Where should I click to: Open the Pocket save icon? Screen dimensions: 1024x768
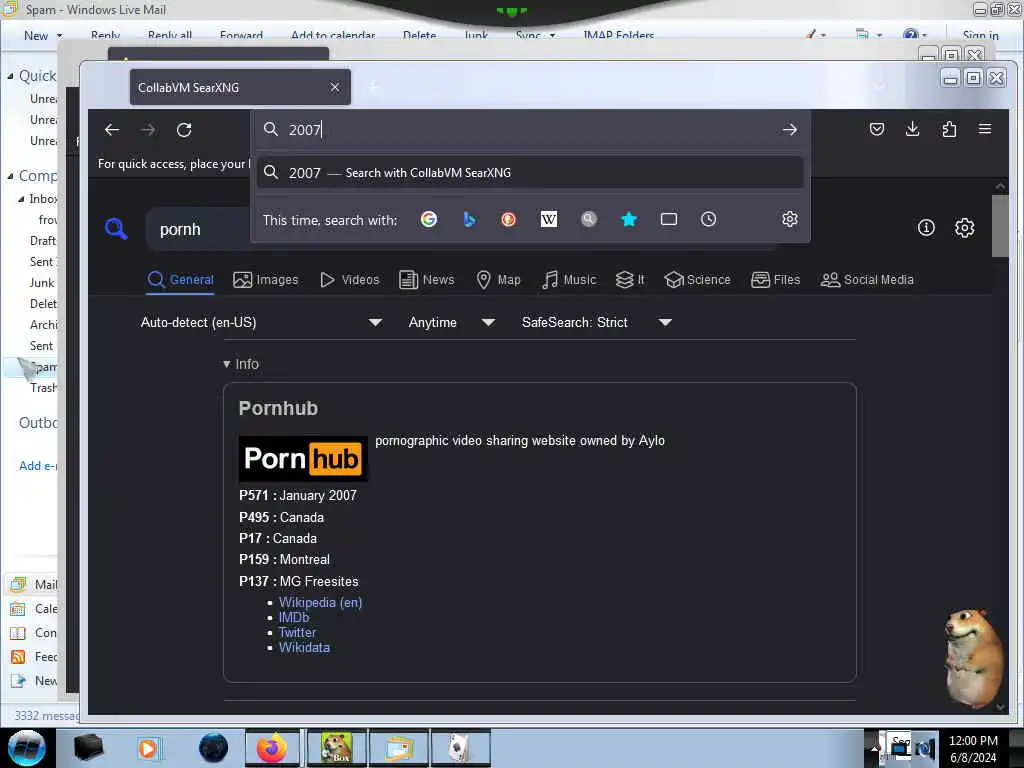876,129
